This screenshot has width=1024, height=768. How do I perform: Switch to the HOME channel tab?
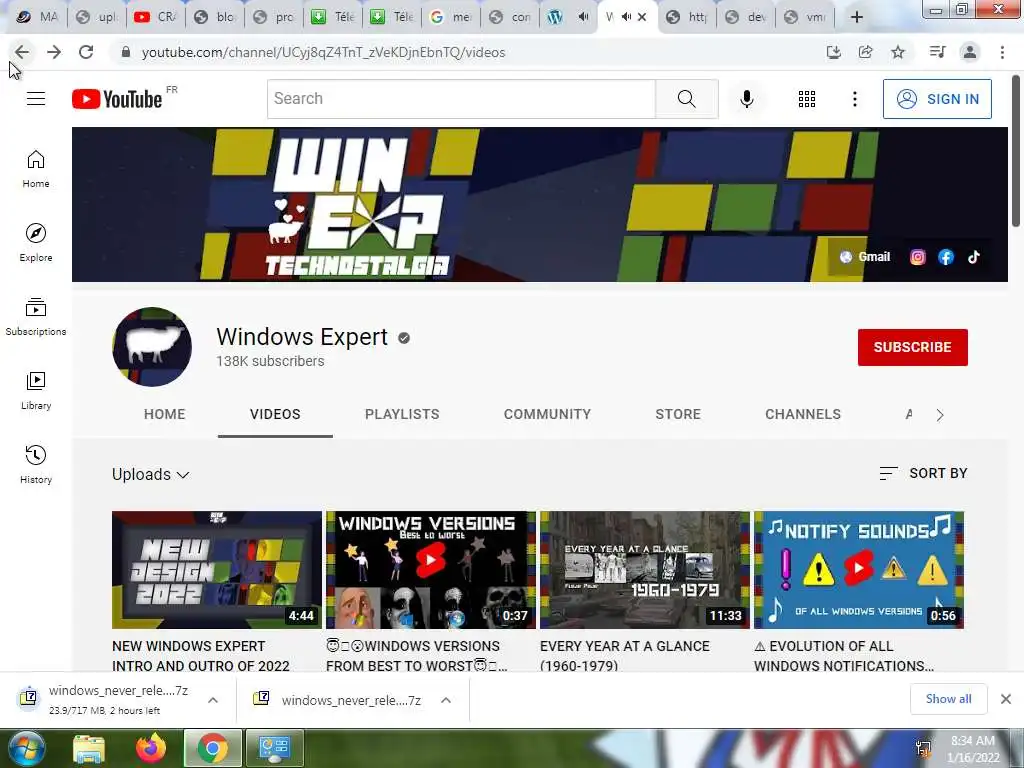click(x=165, y=414)
